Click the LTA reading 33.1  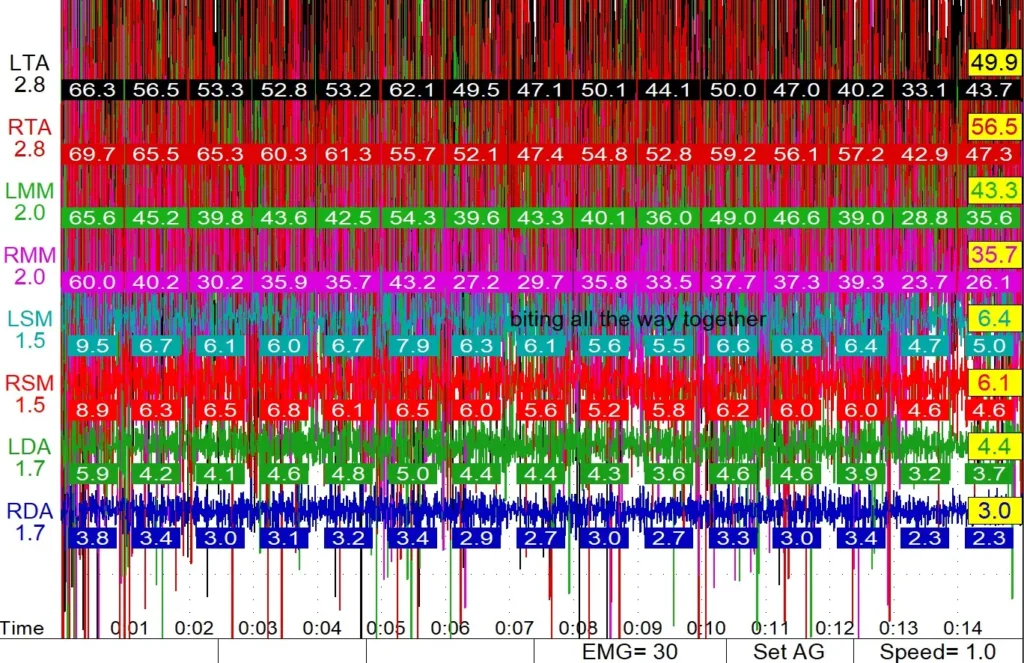pyautogui.click(x=924, y=90)
